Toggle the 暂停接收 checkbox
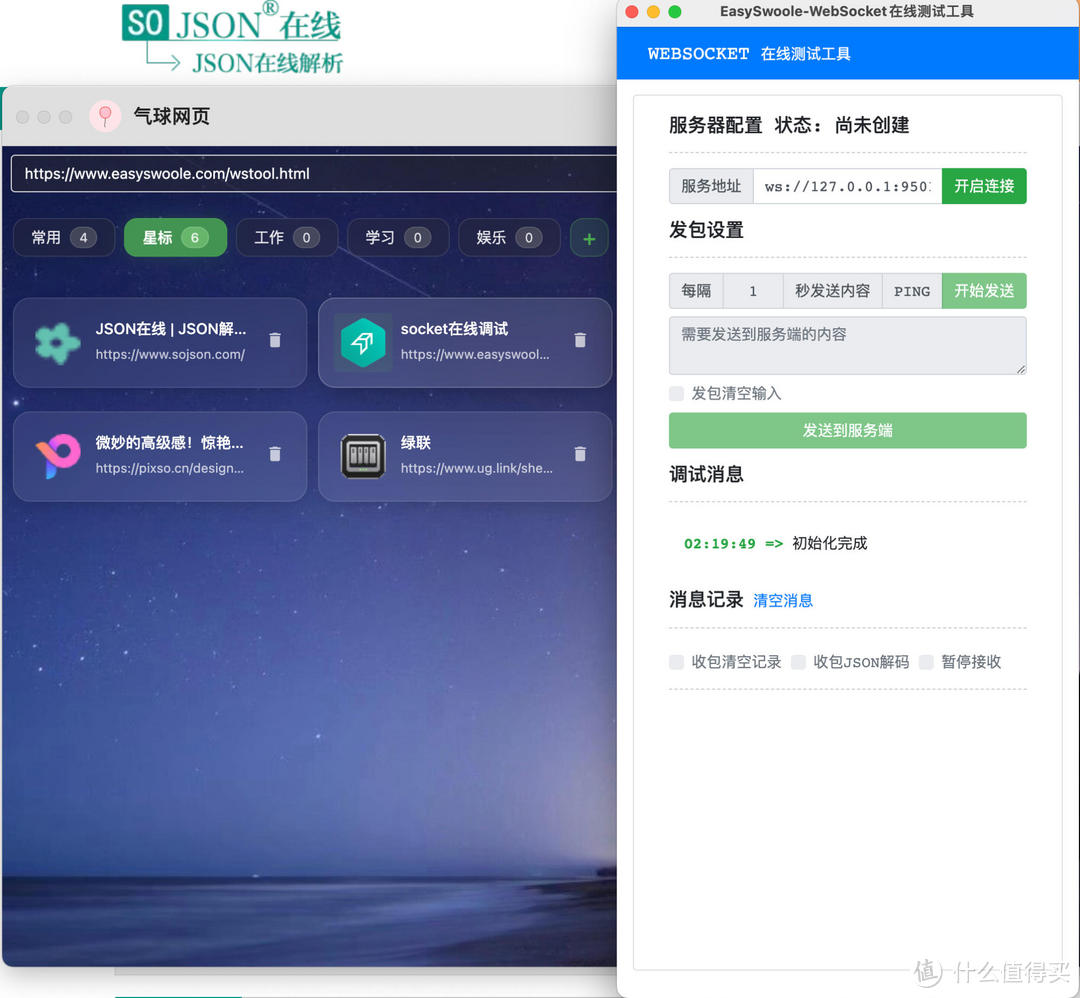 pos(926,662)
